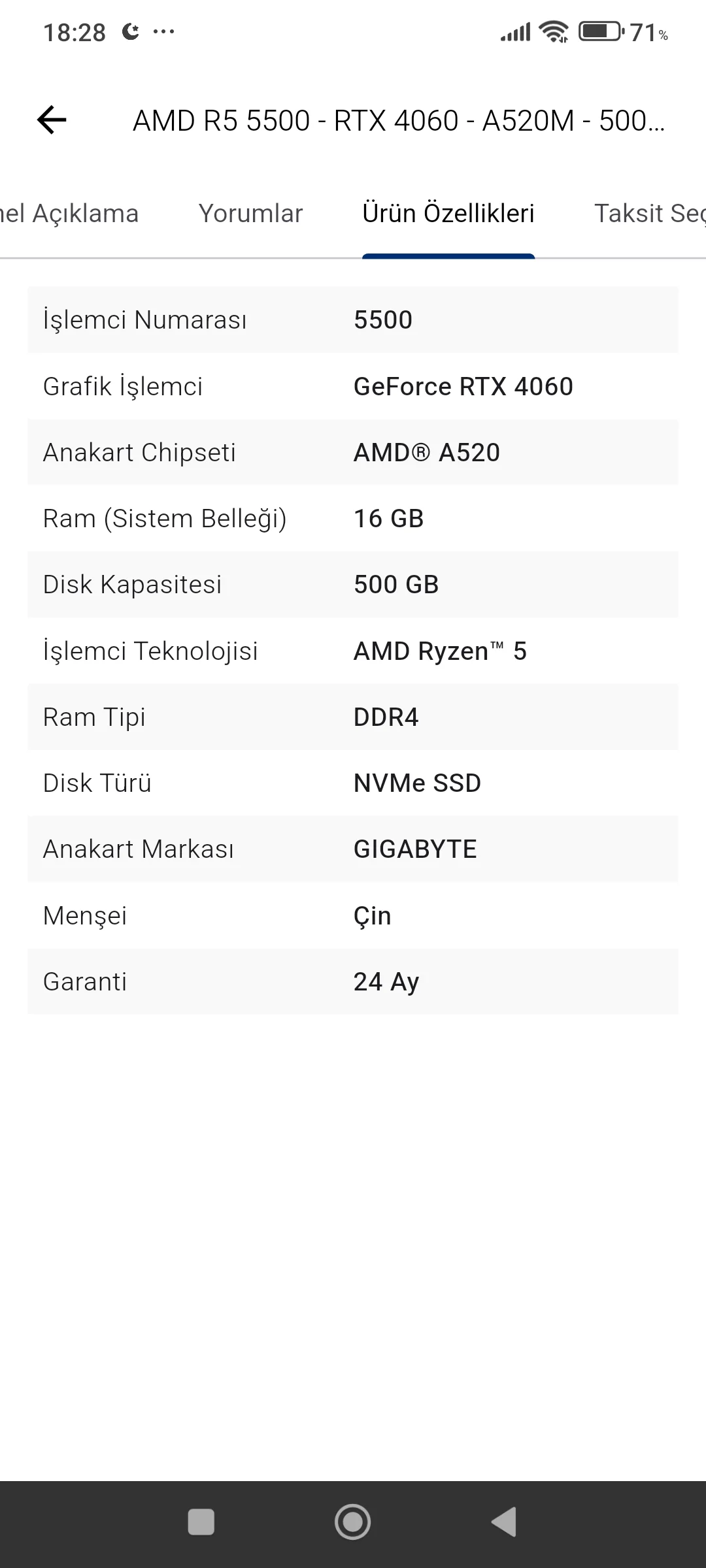Viewport: 706px width, 1568px height.
Task: Tap the cellular signal strength icon
Action: click(x=515, y=31)
